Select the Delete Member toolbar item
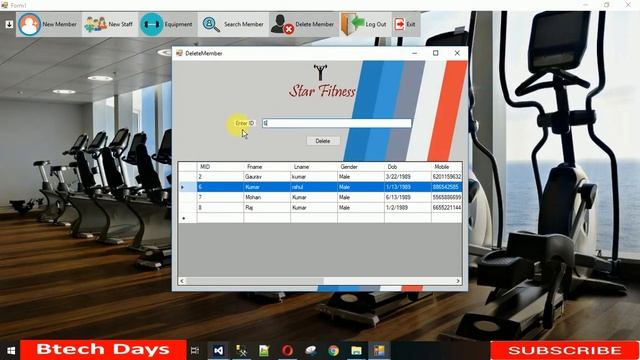 304,24
